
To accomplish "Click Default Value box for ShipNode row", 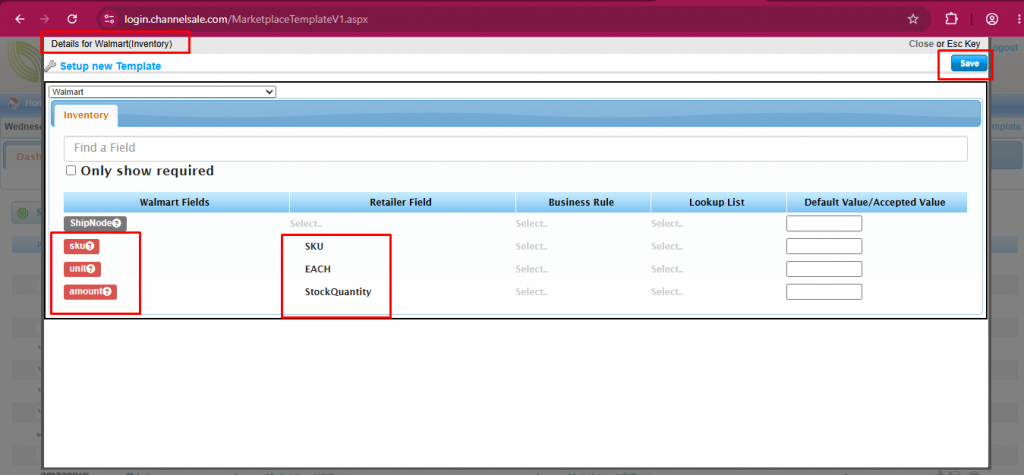I will click(x=824, y=223).
